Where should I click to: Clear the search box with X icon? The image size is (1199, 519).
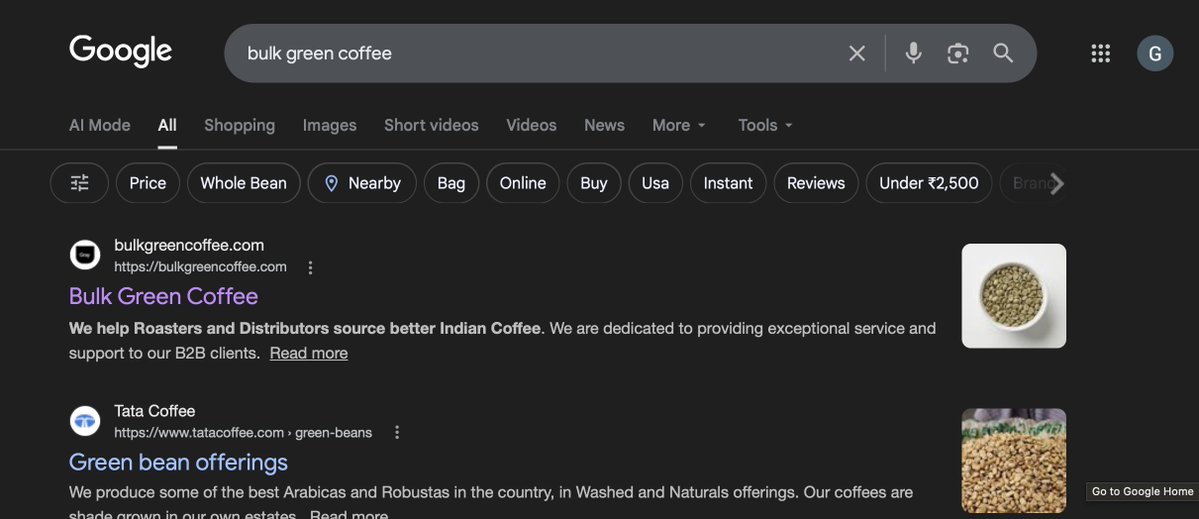(x=857, y=54)
